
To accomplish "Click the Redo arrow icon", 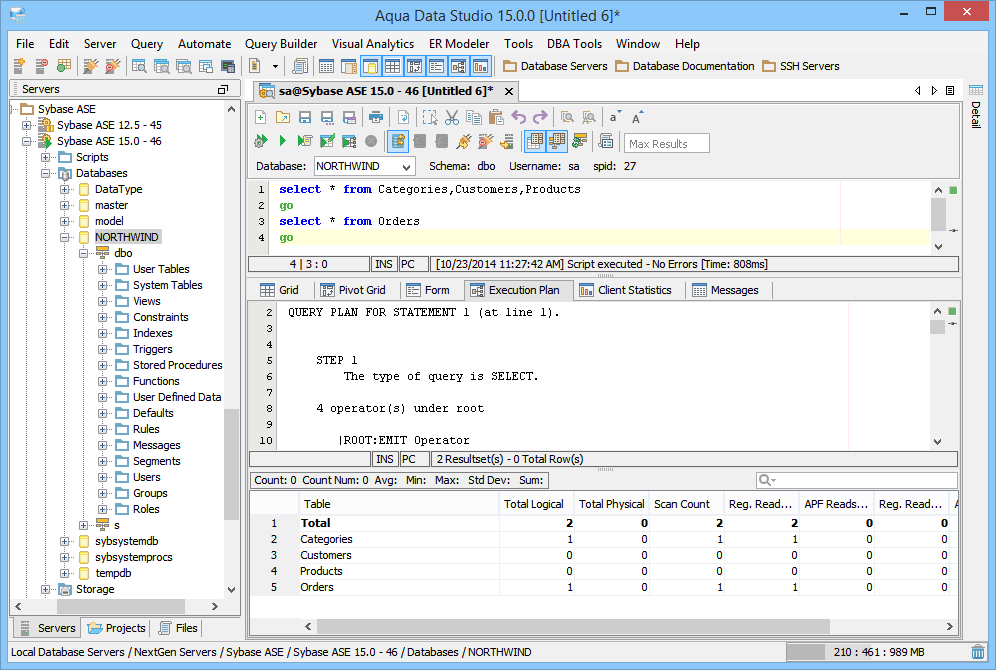I will tap(540, 117).
